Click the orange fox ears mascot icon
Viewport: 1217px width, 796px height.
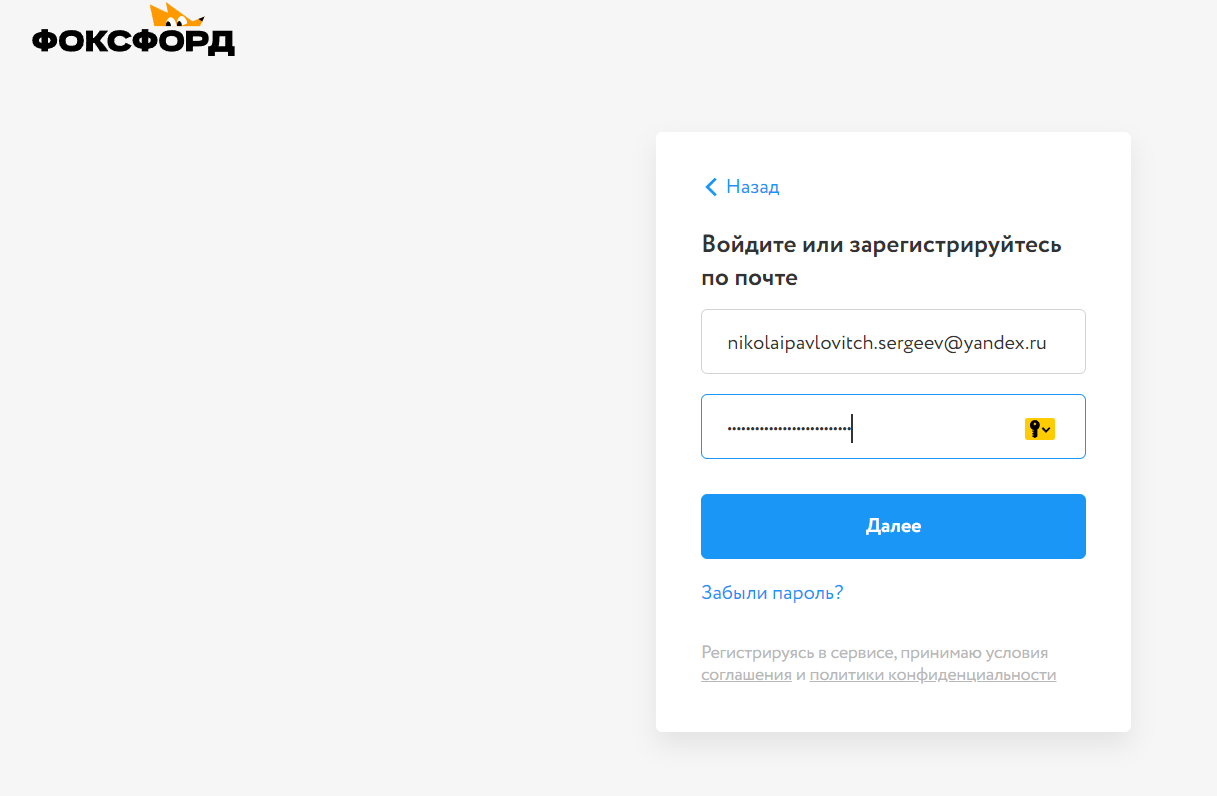click(176, 15)
